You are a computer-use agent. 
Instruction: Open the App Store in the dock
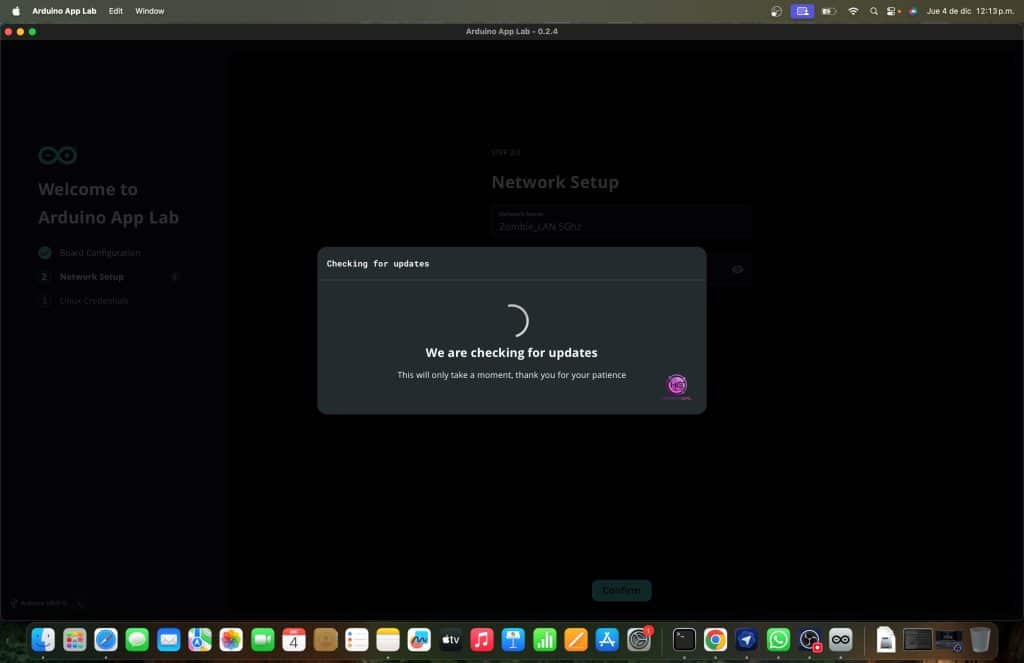[x=607, y=639]
